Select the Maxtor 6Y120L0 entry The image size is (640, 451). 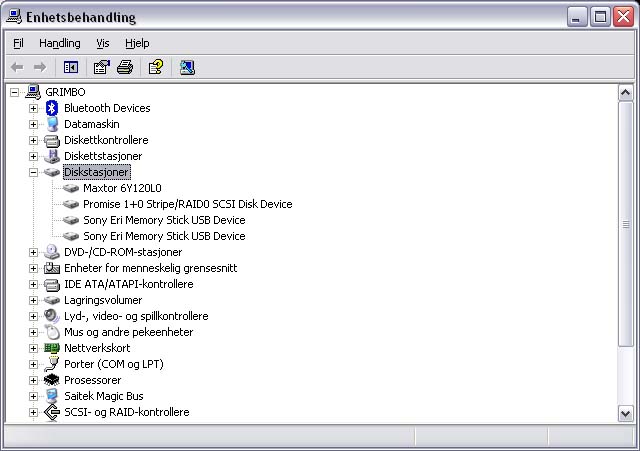(122, 188)
